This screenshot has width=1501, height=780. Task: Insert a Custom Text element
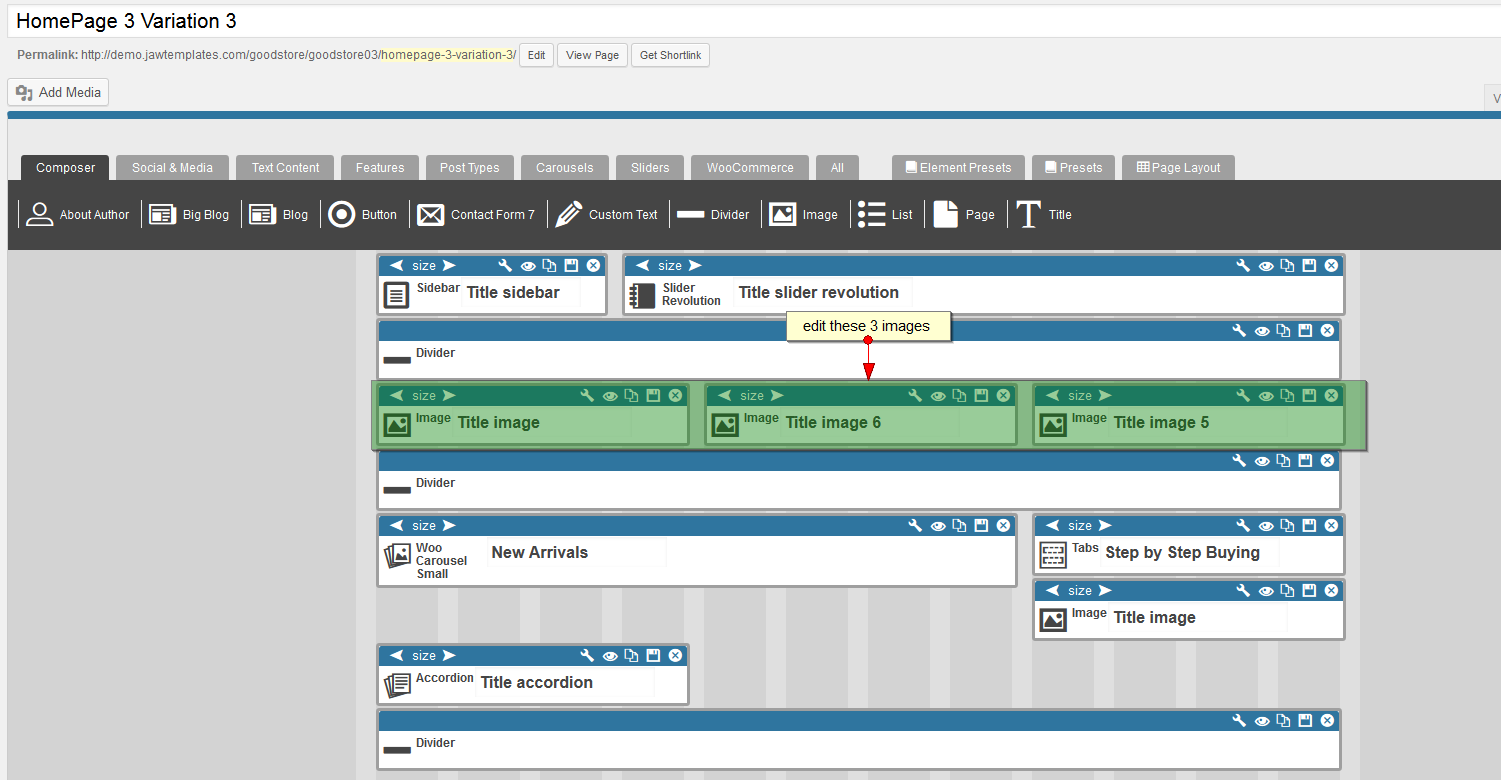point(607,215)
